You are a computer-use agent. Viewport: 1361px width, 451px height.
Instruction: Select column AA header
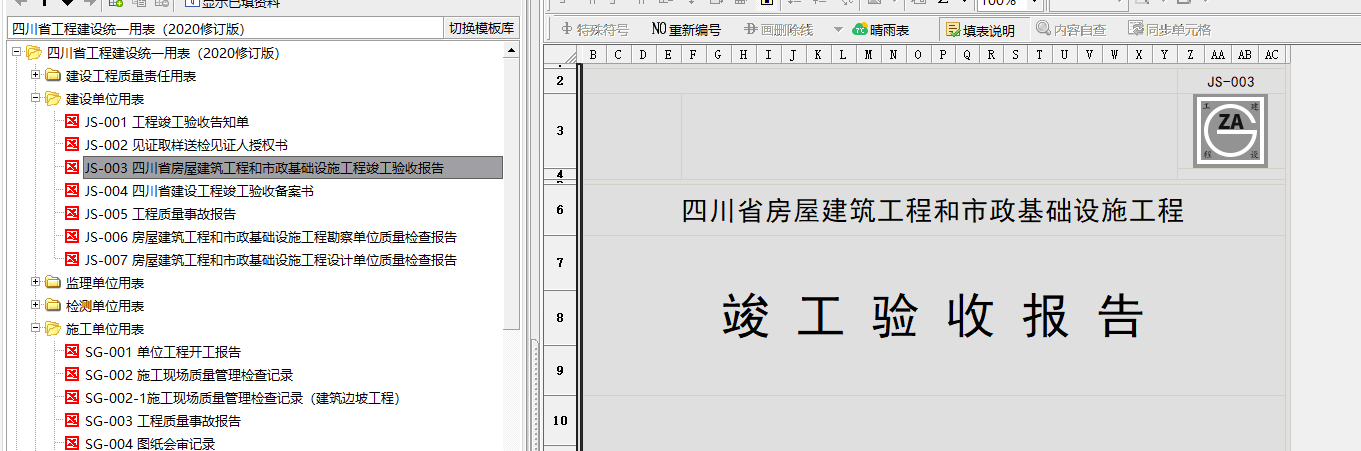pos(1217,55)
